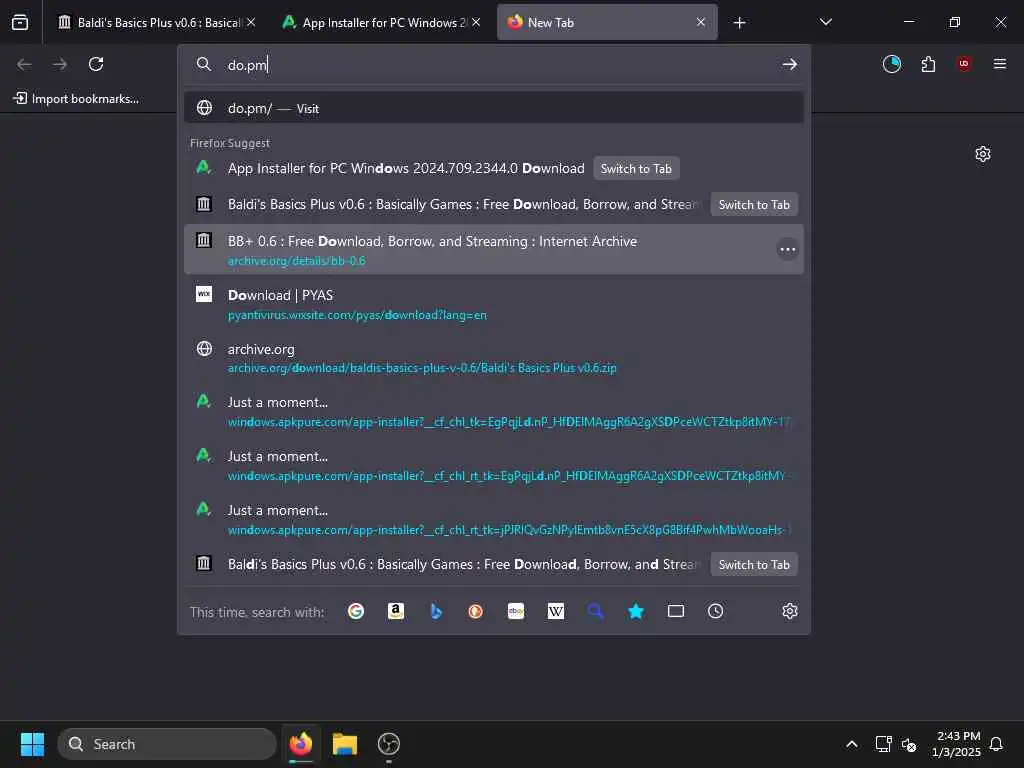Open the Windows Start menu

pyautogui.click(x=32, y=744)
